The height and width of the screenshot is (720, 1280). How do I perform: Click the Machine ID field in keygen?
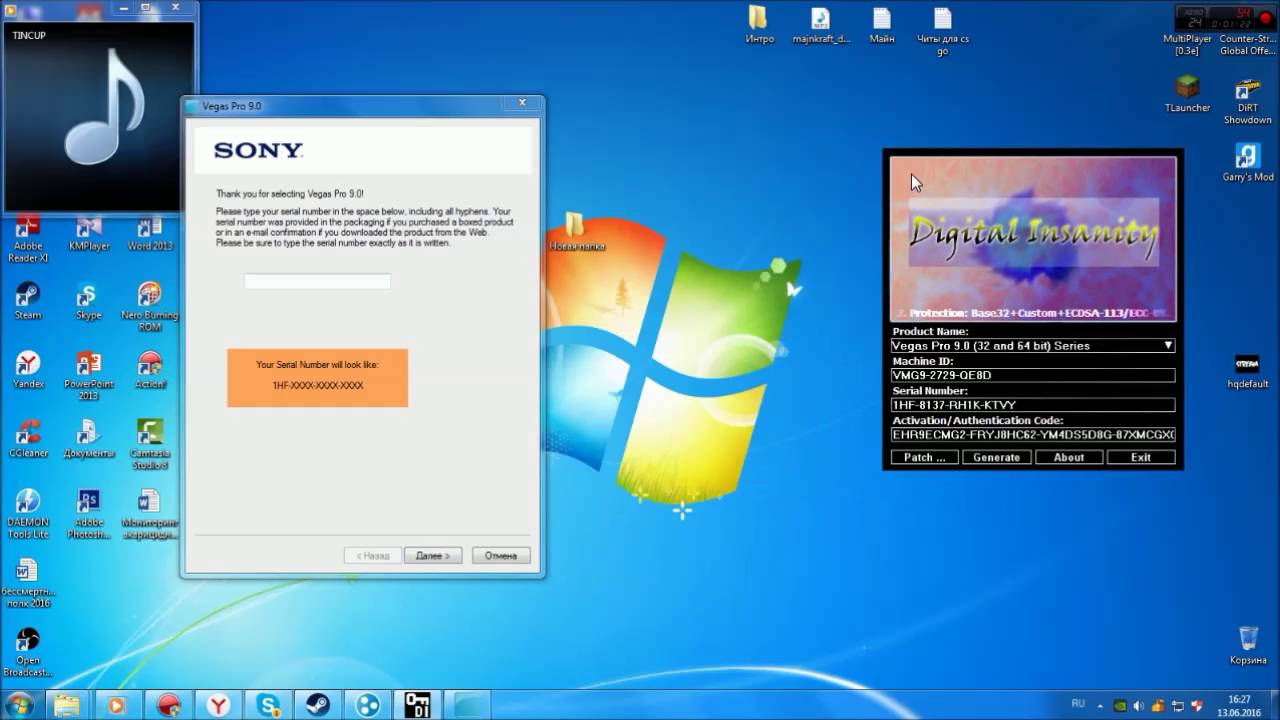[x=1033, y=375]
